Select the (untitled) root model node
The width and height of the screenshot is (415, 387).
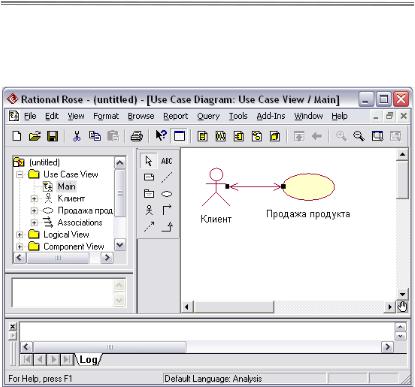pyautogui.click(x=44, y=162)
